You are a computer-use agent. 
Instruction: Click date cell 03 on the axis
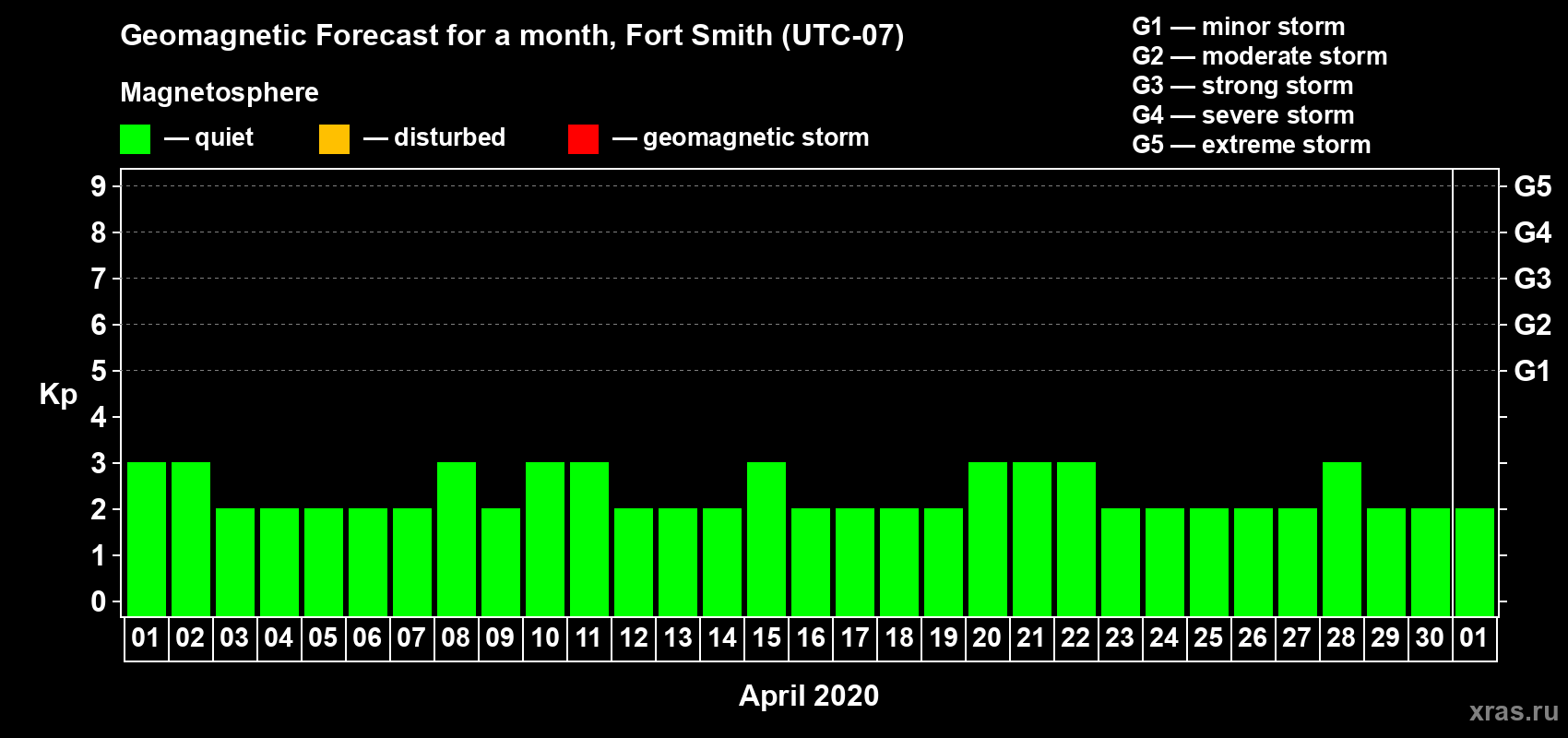(x=235, y=638)
